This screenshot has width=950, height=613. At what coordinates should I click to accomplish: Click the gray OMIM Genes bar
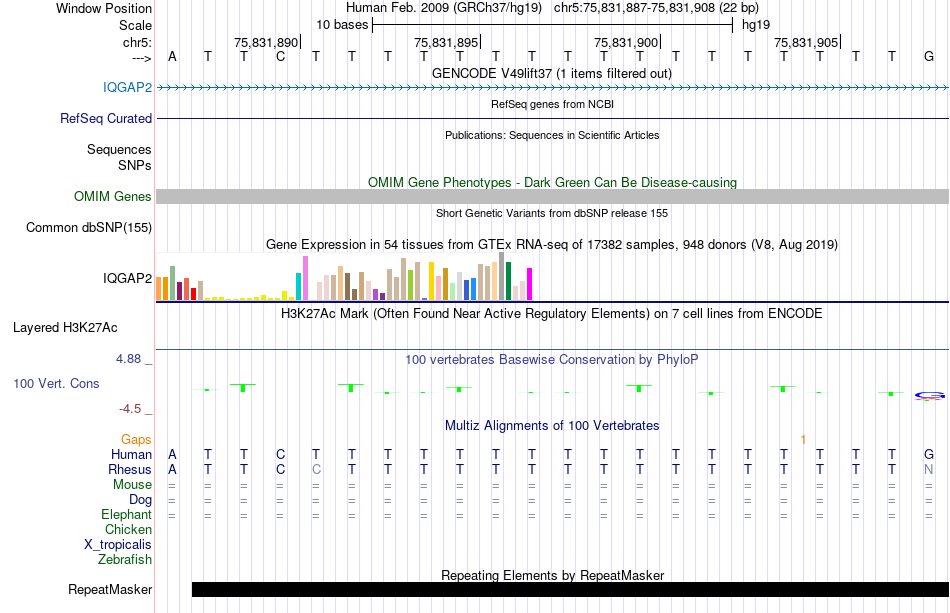tap(553, 196)
